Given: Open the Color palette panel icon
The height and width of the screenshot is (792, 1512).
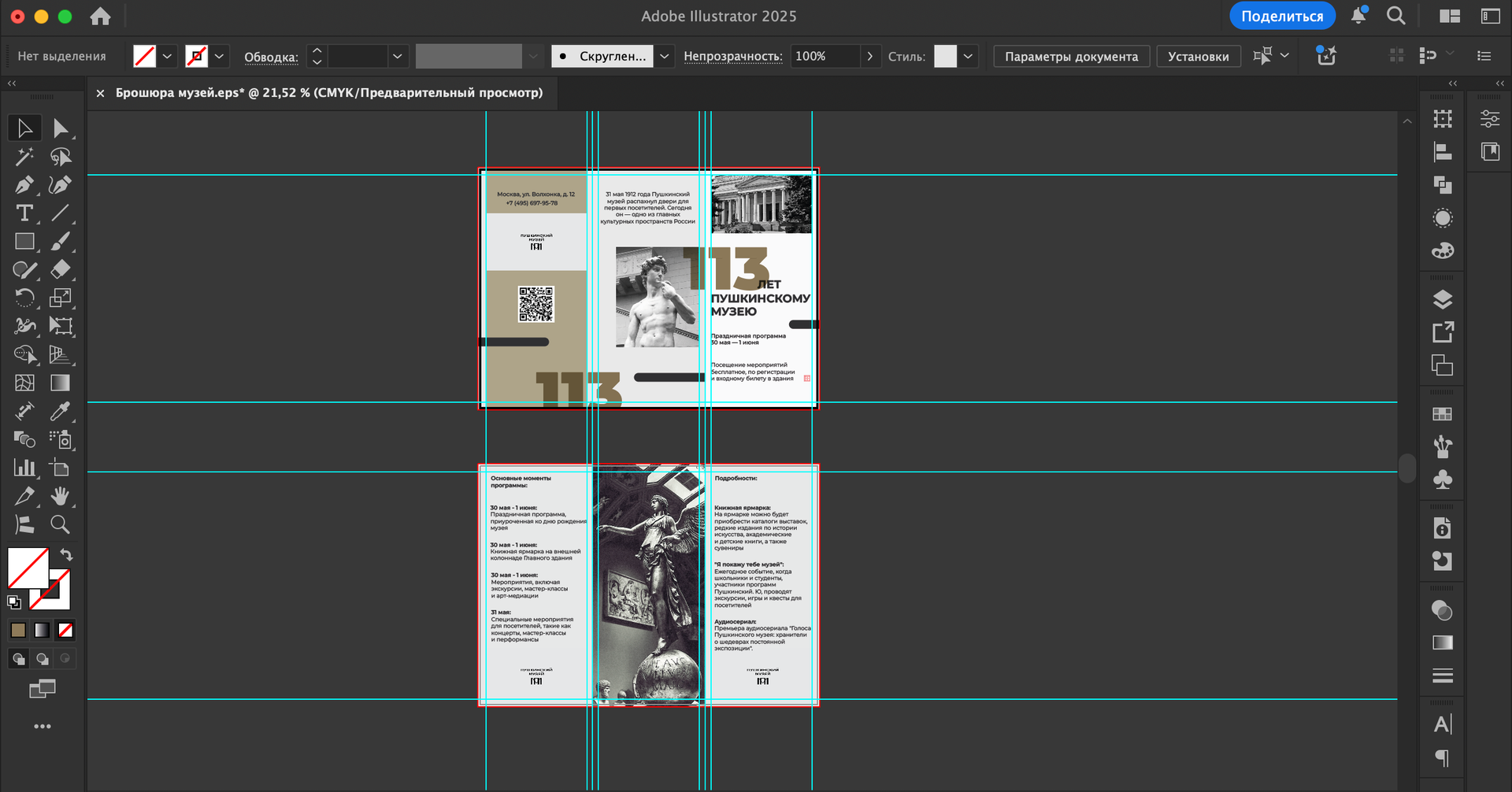Looking at the screenshot, I should [1443, 250].
